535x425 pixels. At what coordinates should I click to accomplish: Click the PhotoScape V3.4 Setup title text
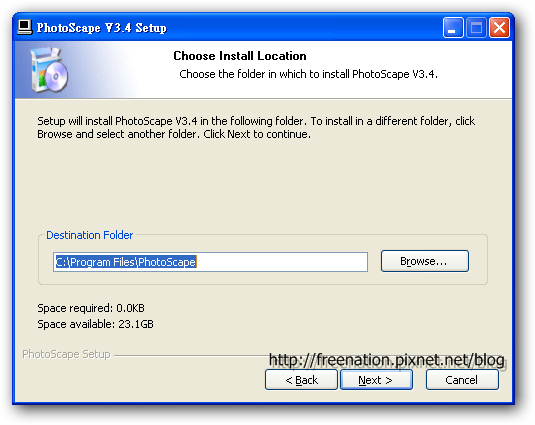point(102,28)
